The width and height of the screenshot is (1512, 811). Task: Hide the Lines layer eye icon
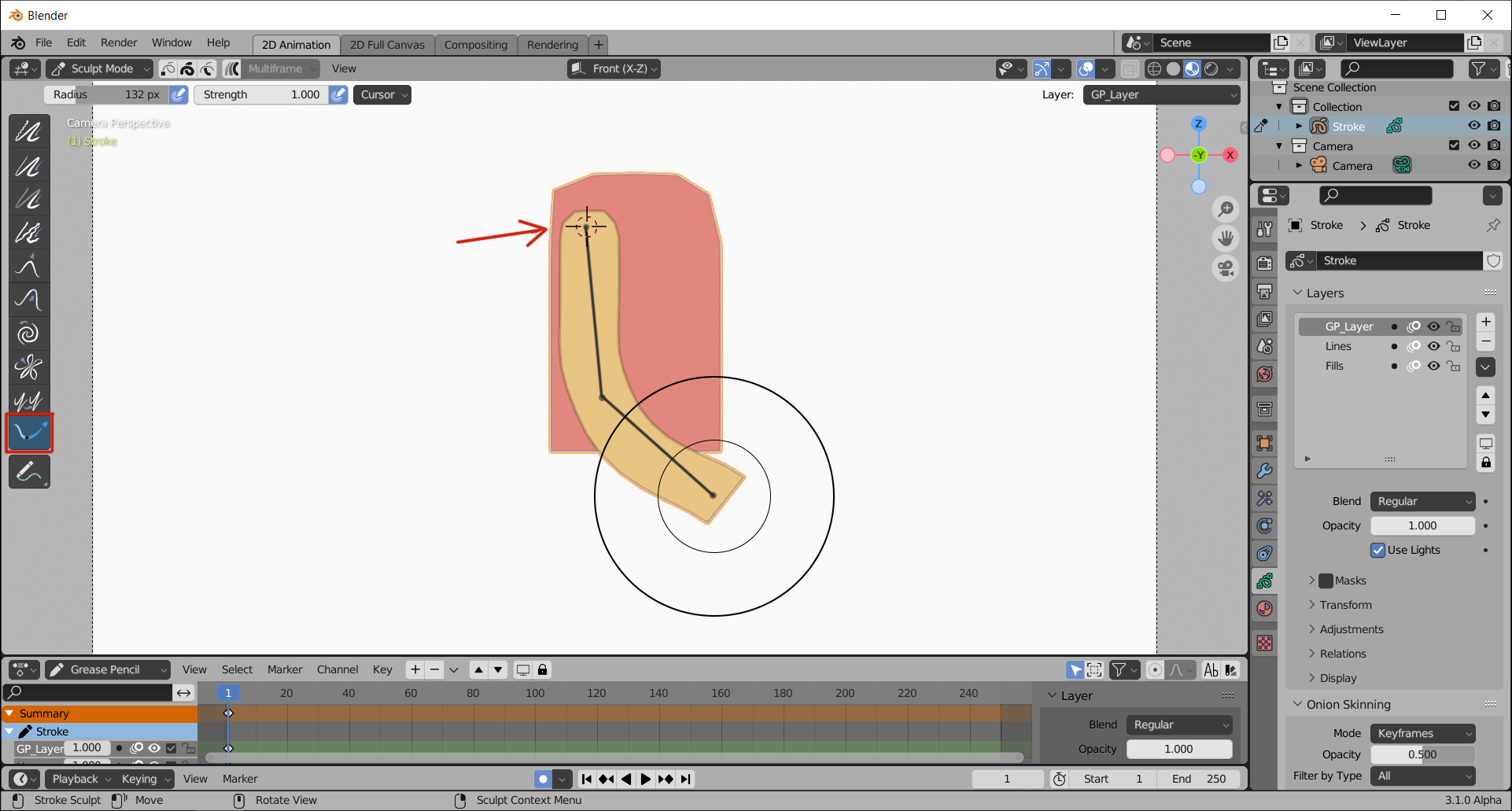coord(1433,346)
